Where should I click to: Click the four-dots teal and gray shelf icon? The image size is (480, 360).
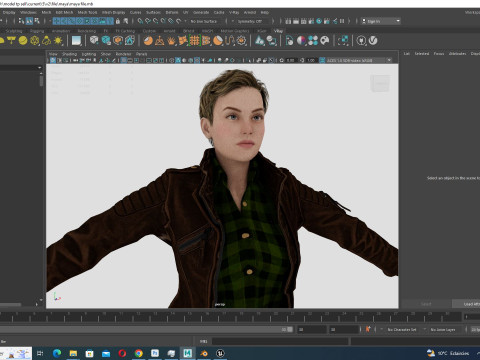click(x=313, y=41)
